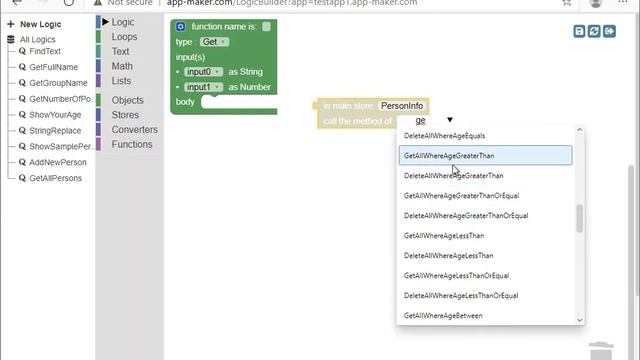Select the Math toolbox category
The height and width of the screenshot is (360, 640).
[122, 66]
